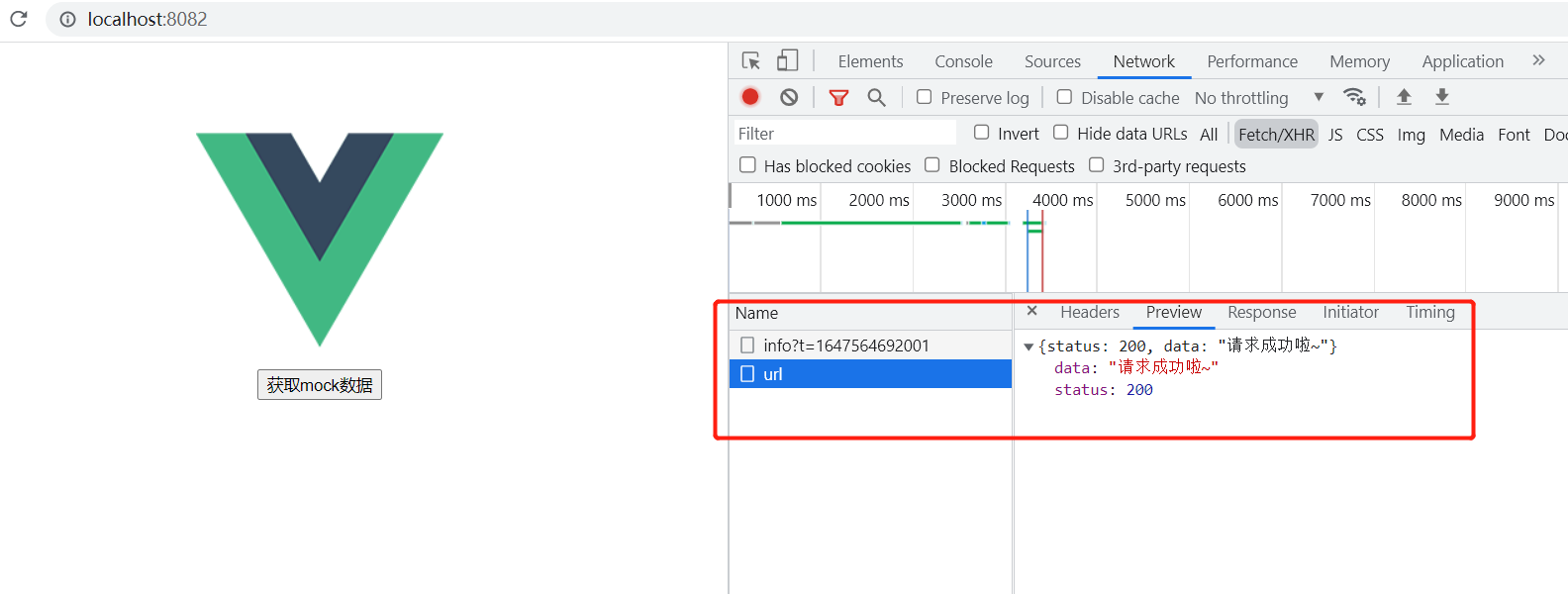The image size is (1568, 594).
Task: Click the localhost:8082 address bar
Action: click(x=807, y=19)
